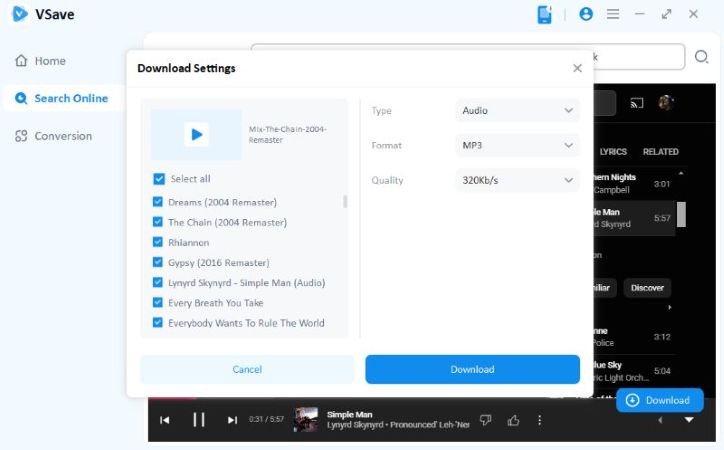This screenshot has width=724, height=450.
Task: Click the Home sidebar icon
Action: pyautogui.click(x=21, y=60)
